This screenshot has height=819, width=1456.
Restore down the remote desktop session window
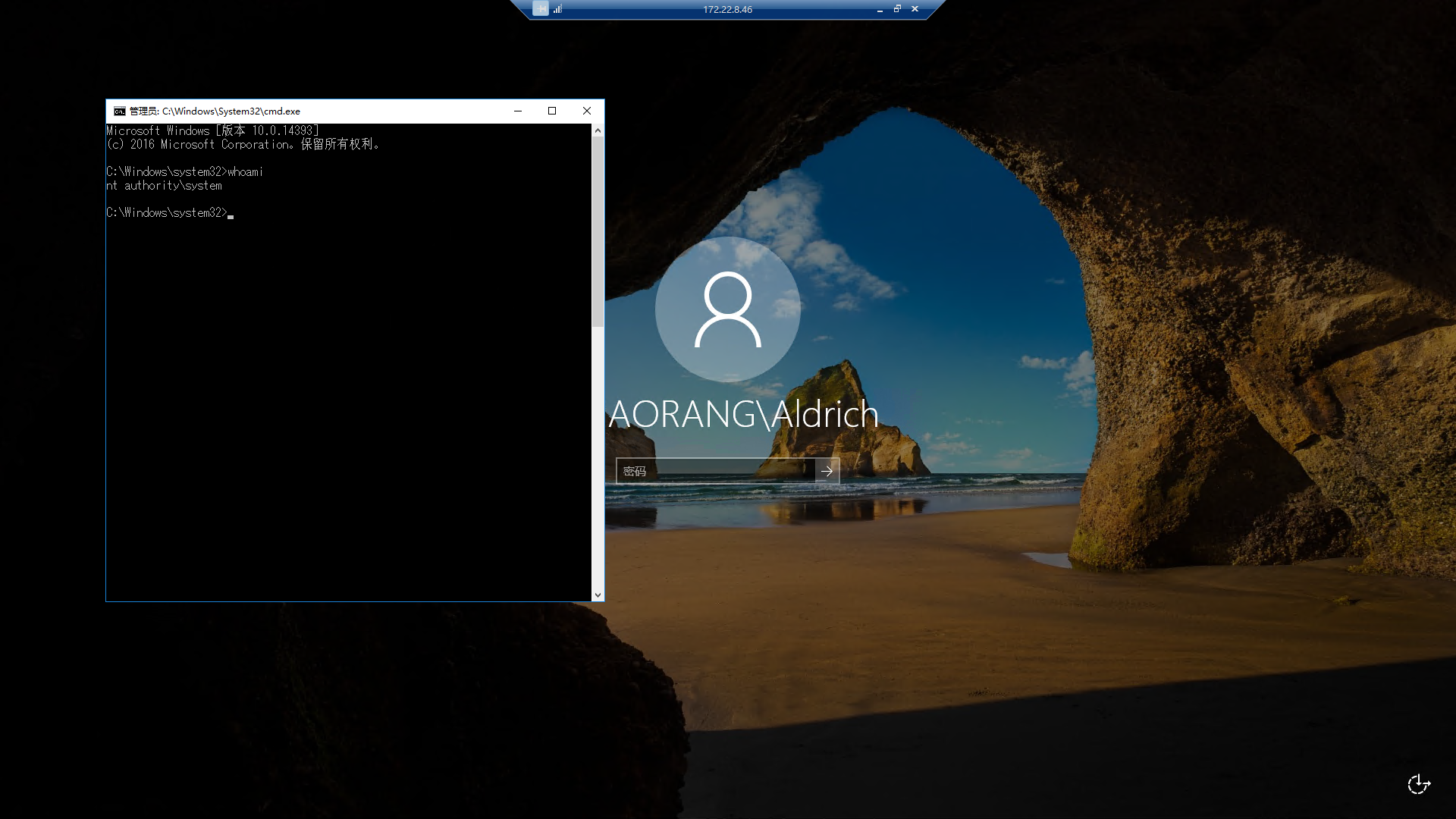tap(897, 9)
